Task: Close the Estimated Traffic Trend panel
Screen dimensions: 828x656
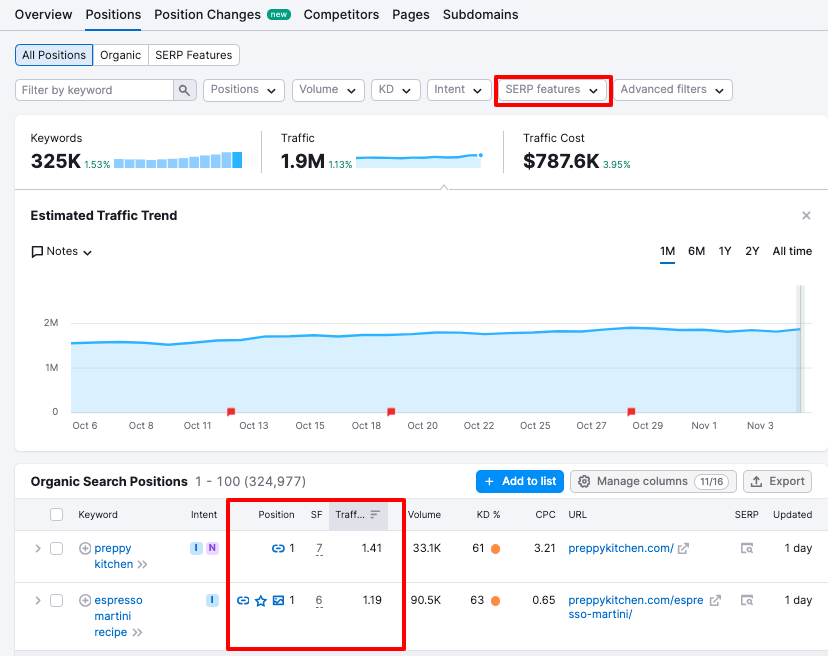Action: (x=806, y=216)
